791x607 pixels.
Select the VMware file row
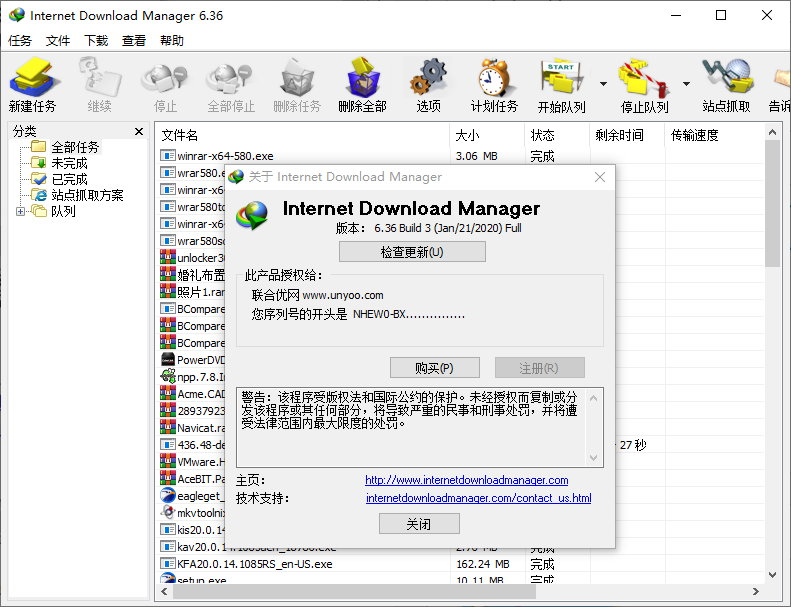pos(192,462)
